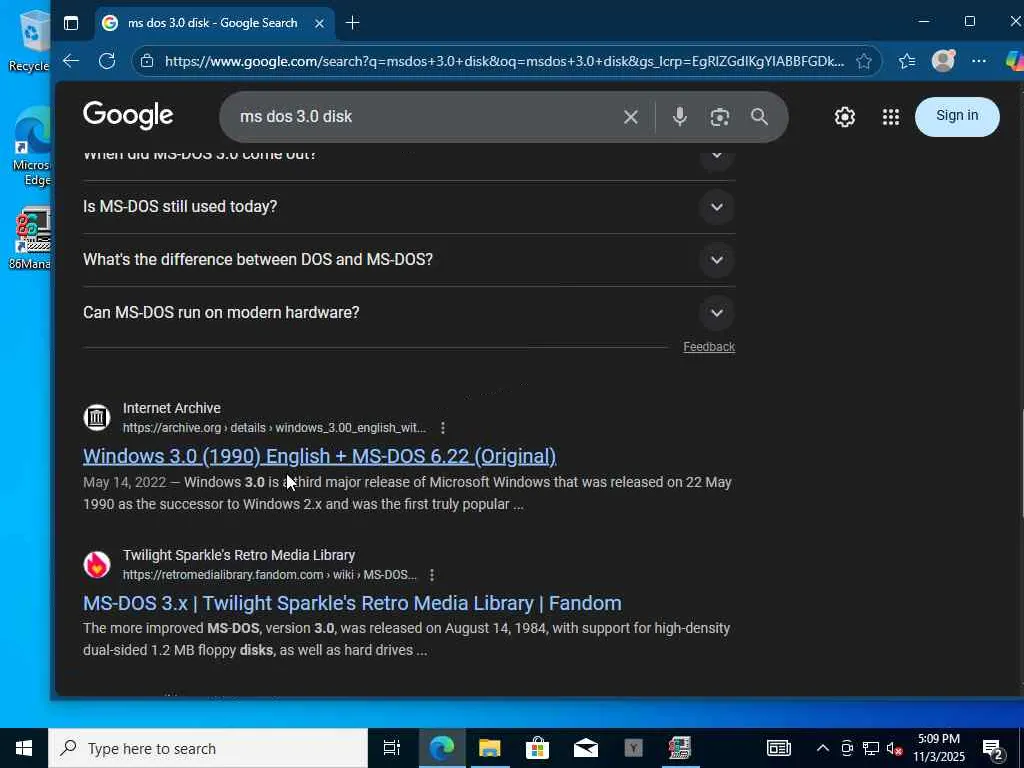The width and height of the screenshot is (1024, 768).
Task: Expand 'What's the difference between DOS and MS-DOS?'
Action: (716, 260)
